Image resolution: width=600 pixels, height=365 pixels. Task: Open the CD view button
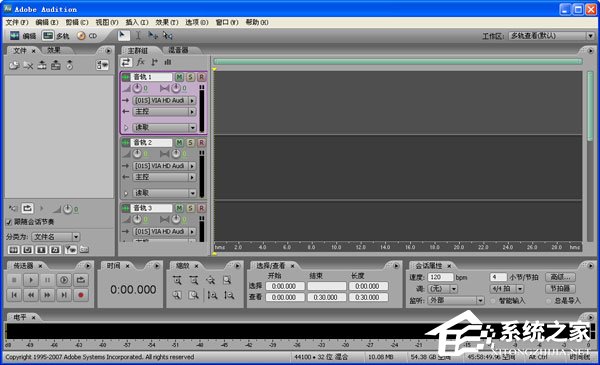click(x=87, y=36)
